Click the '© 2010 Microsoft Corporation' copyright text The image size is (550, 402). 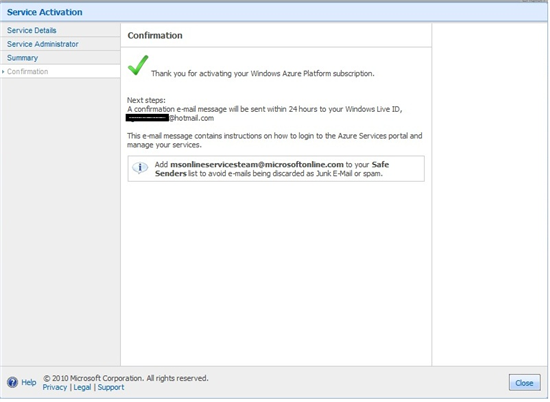[x=126, y=378]
